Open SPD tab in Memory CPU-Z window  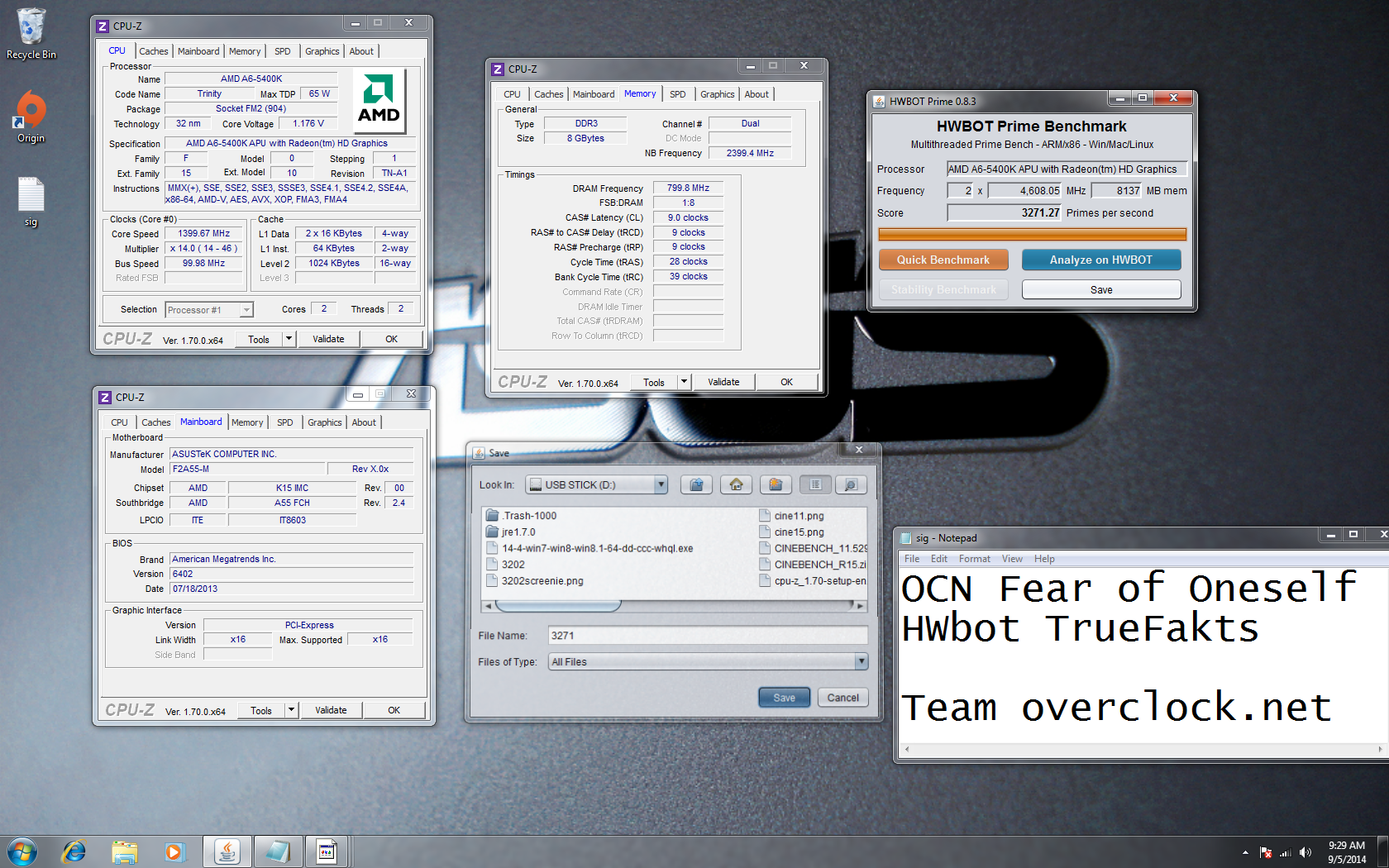pos(677,94)
